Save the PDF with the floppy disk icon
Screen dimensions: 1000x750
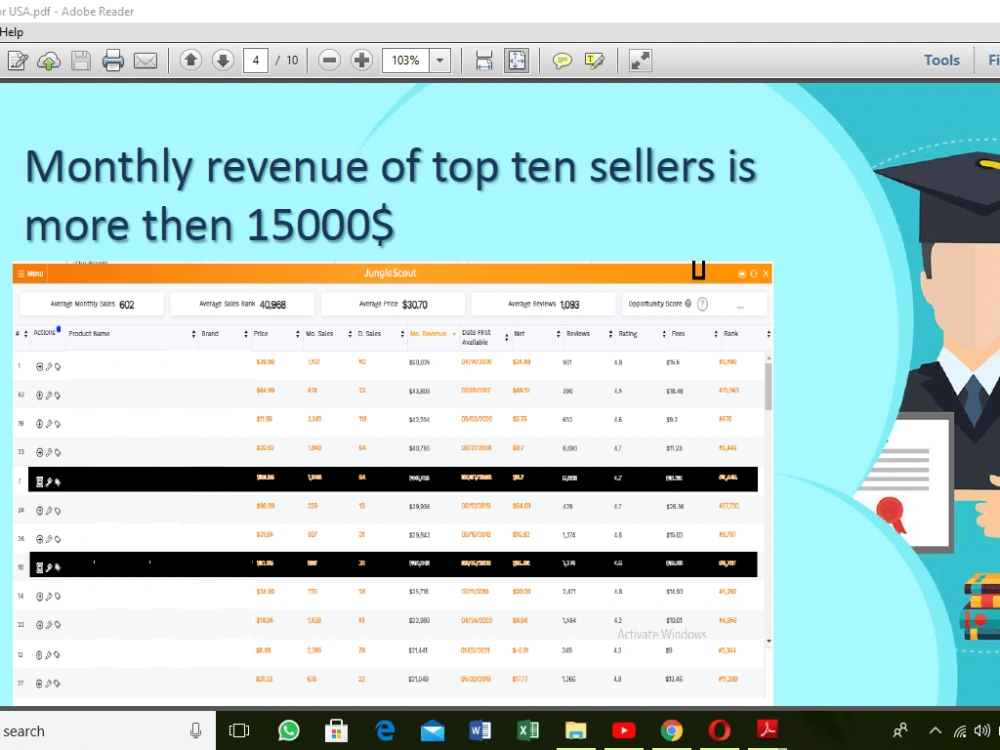point(80,61)
